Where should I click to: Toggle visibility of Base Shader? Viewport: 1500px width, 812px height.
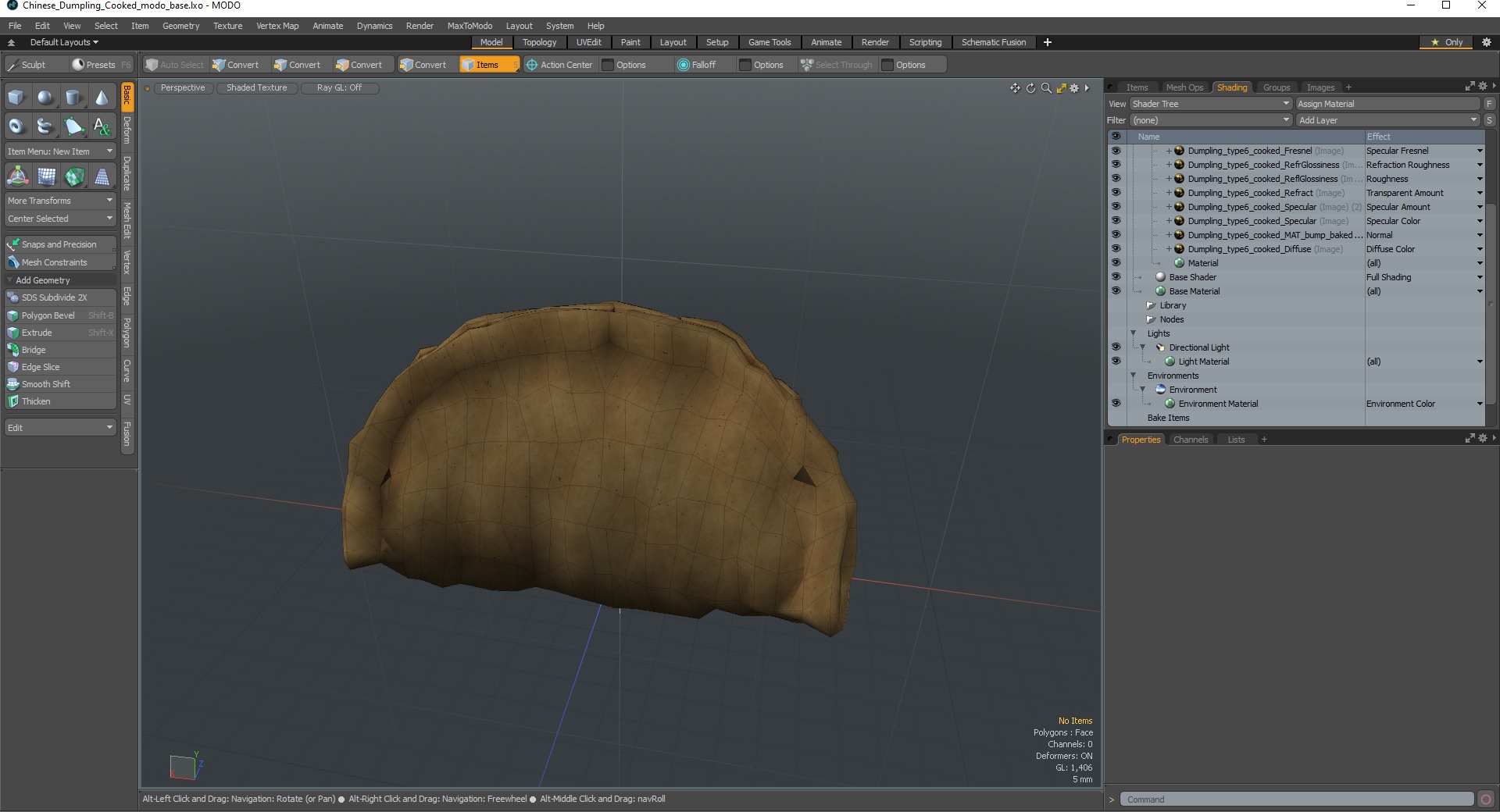coord(1116,277)
